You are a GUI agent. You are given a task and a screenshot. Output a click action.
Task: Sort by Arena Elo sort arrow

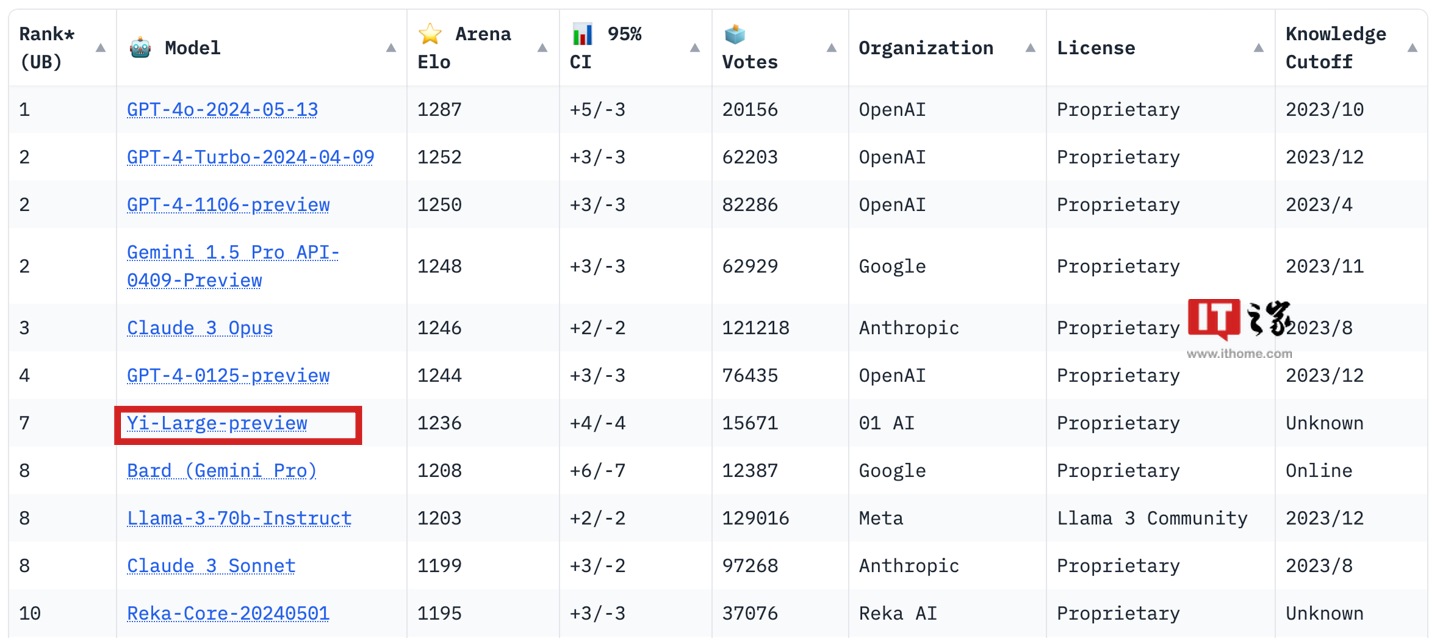click(x=542, y=48)
